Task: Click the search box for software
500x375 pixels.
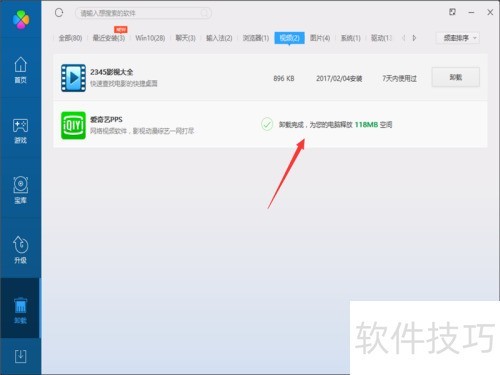Action: (143, 13)
